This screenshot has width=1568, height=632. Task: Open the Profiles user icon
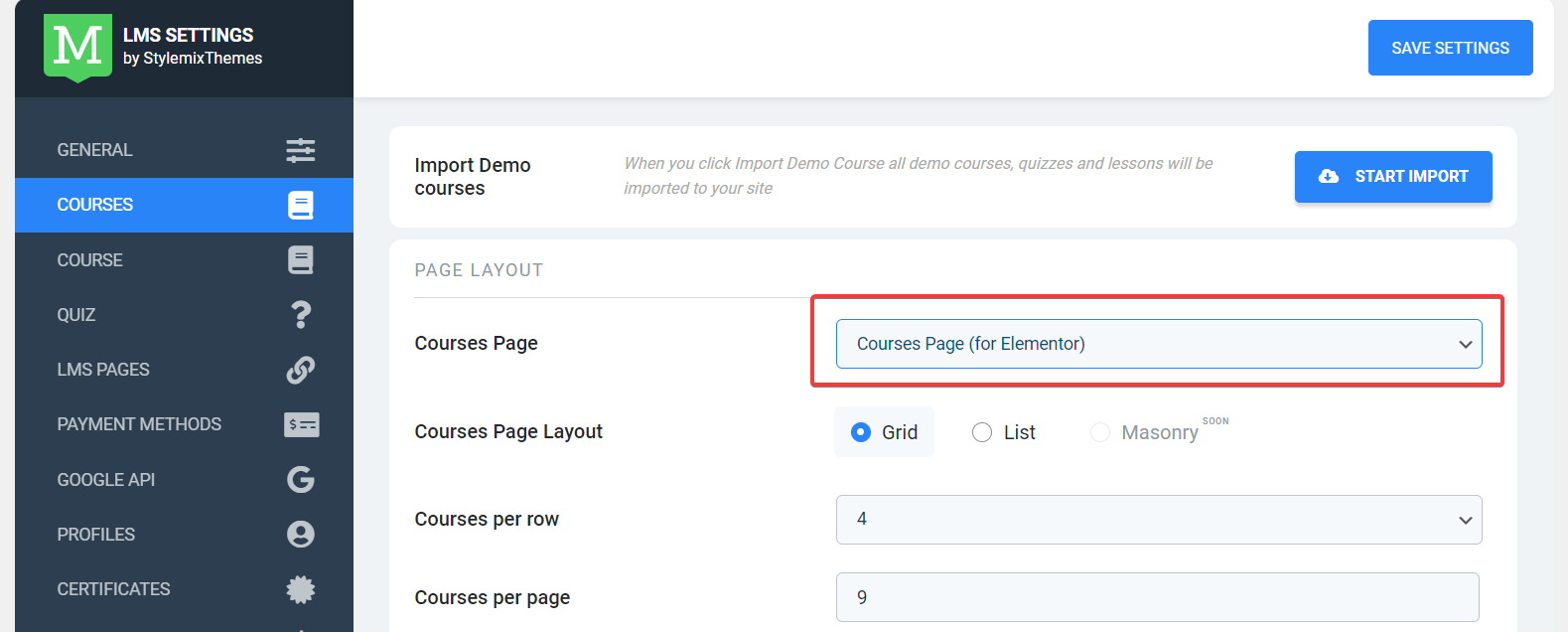[x=301, y=534]
